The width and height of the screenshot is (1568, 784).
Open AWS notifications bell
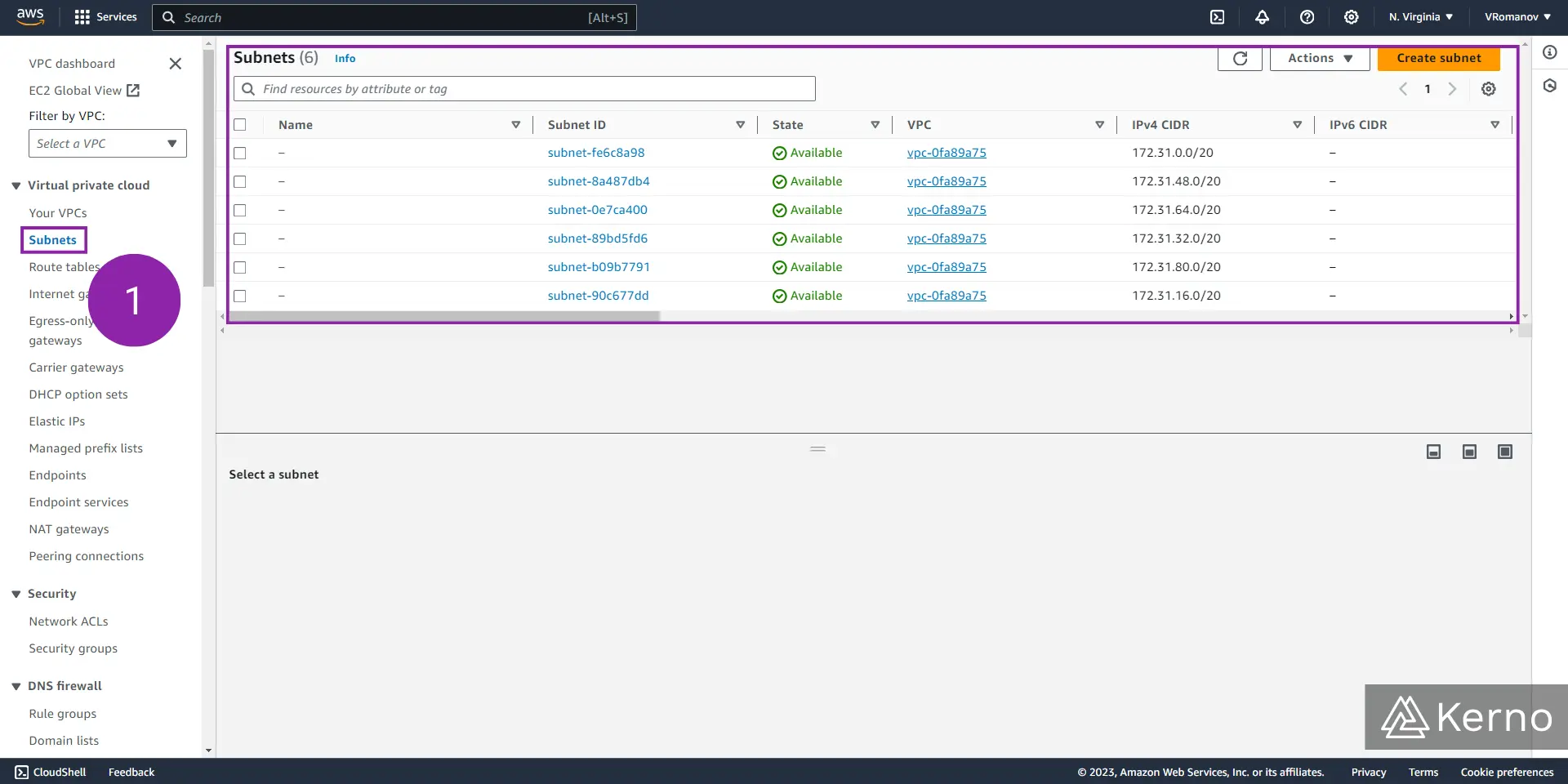pos(1262,17)
